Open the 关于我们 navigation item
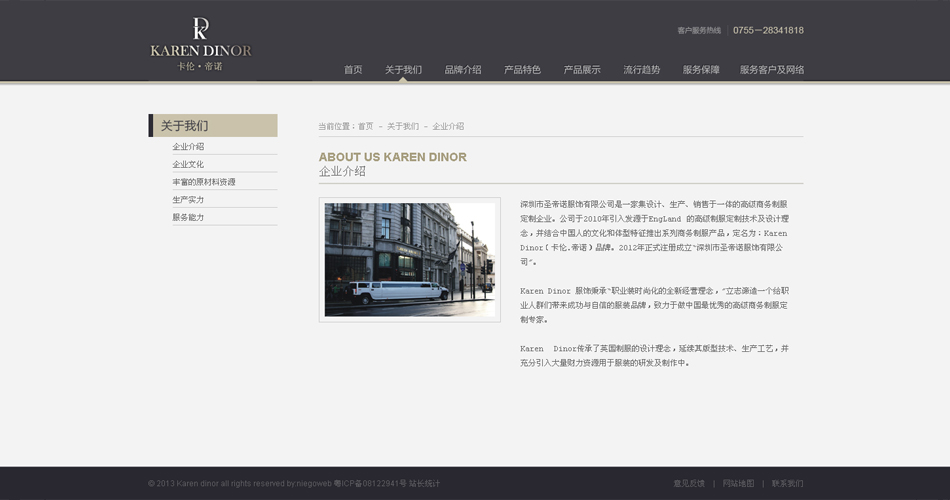The height and width of the screenshot is (500, 950). coord(404,70)
